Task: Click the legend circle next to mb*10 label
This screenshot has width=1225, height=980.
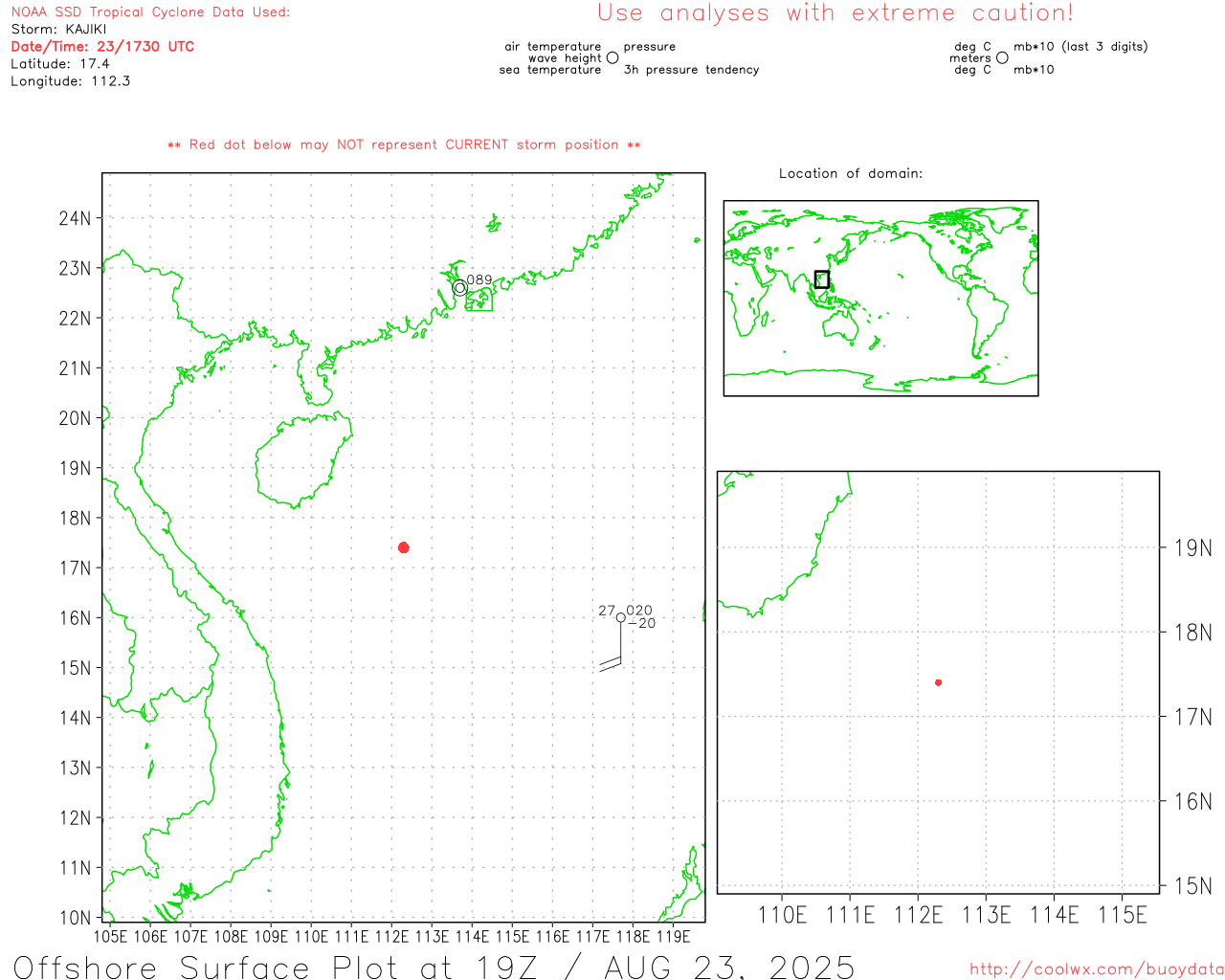Action: pyautogui.click(x=1002, y=57)
